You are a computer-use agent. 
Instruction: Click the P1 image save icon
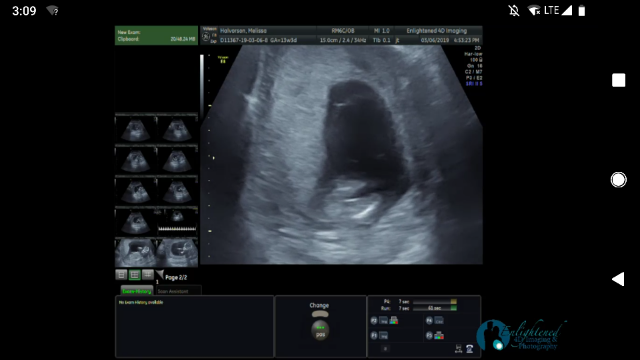click(x=383, y=336)
